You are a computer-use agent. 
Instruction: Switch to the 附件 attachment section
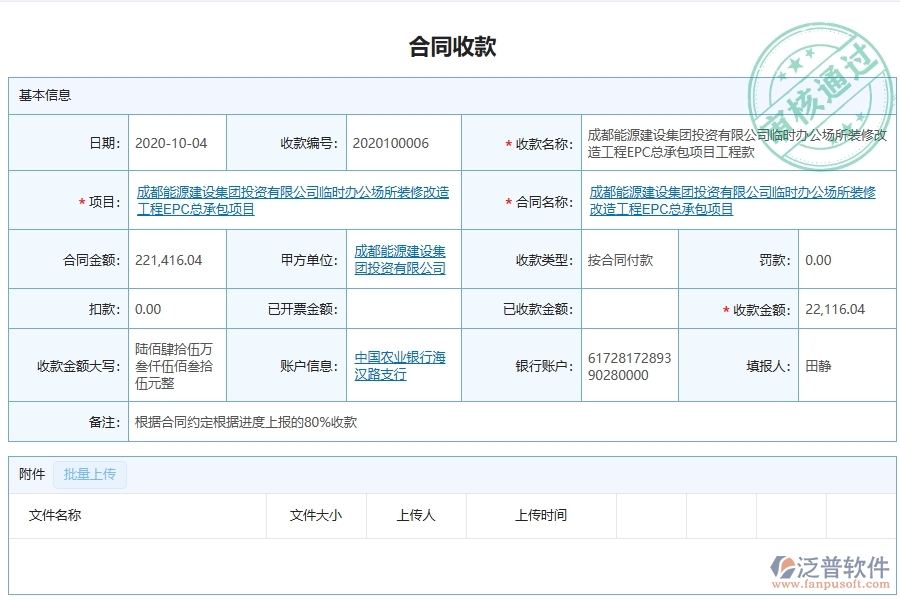coord(31,475)
